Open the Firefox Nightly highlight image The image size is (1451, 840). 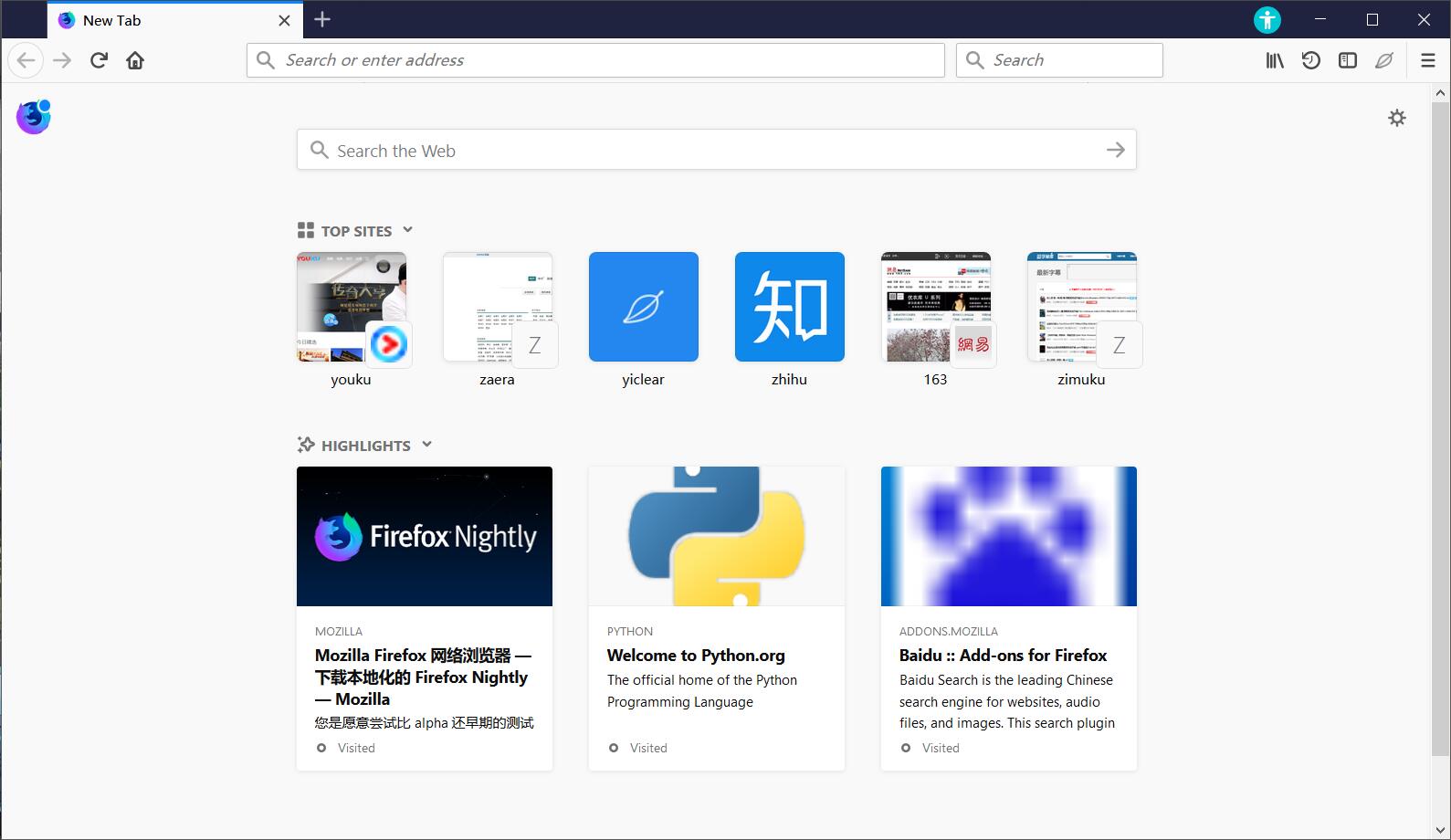click(425, 536)
